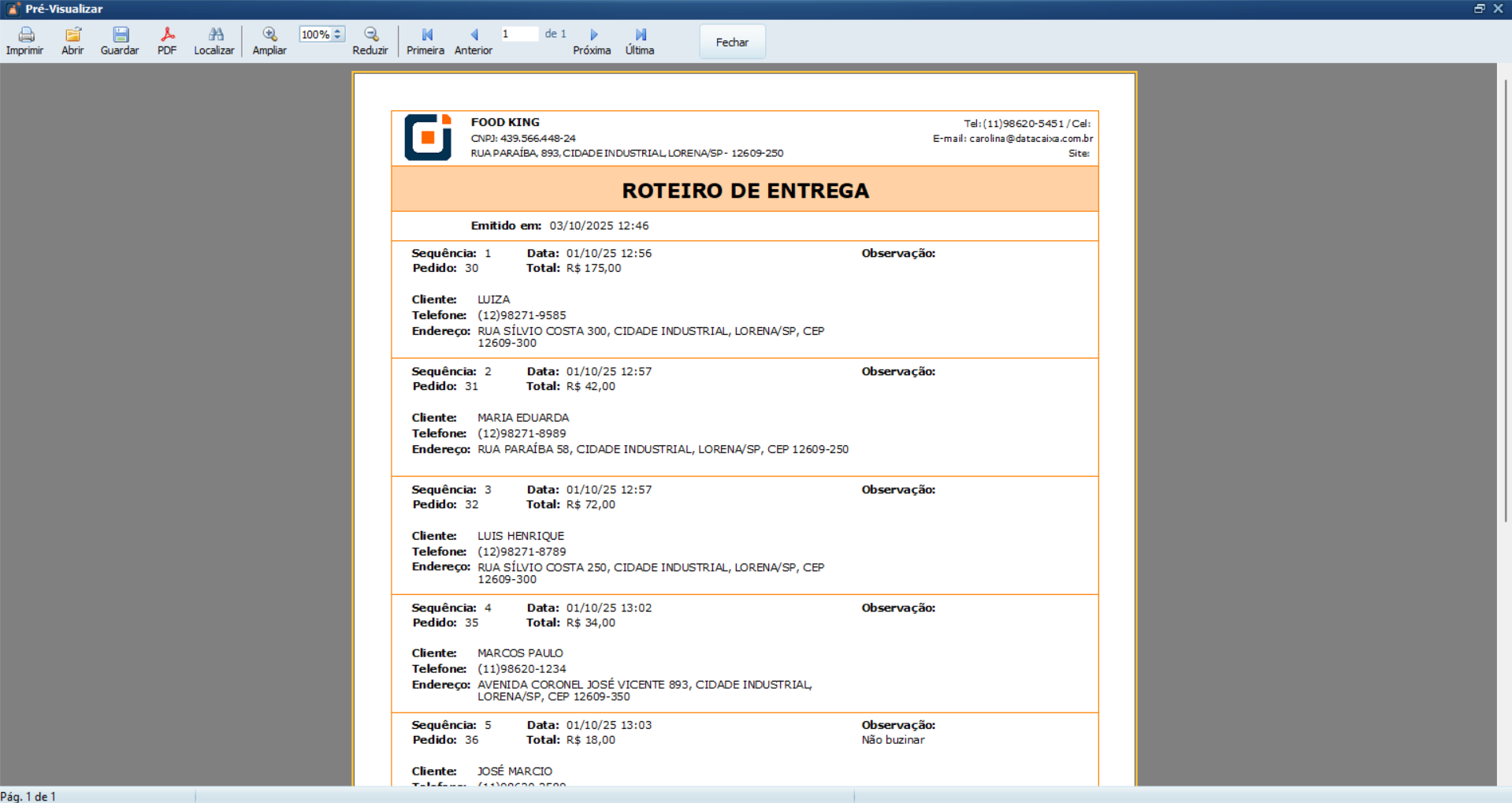Screen dimensions: 1512x803
Task: Decrease zoom with the stepper down arrow
Action: [338, 38]
